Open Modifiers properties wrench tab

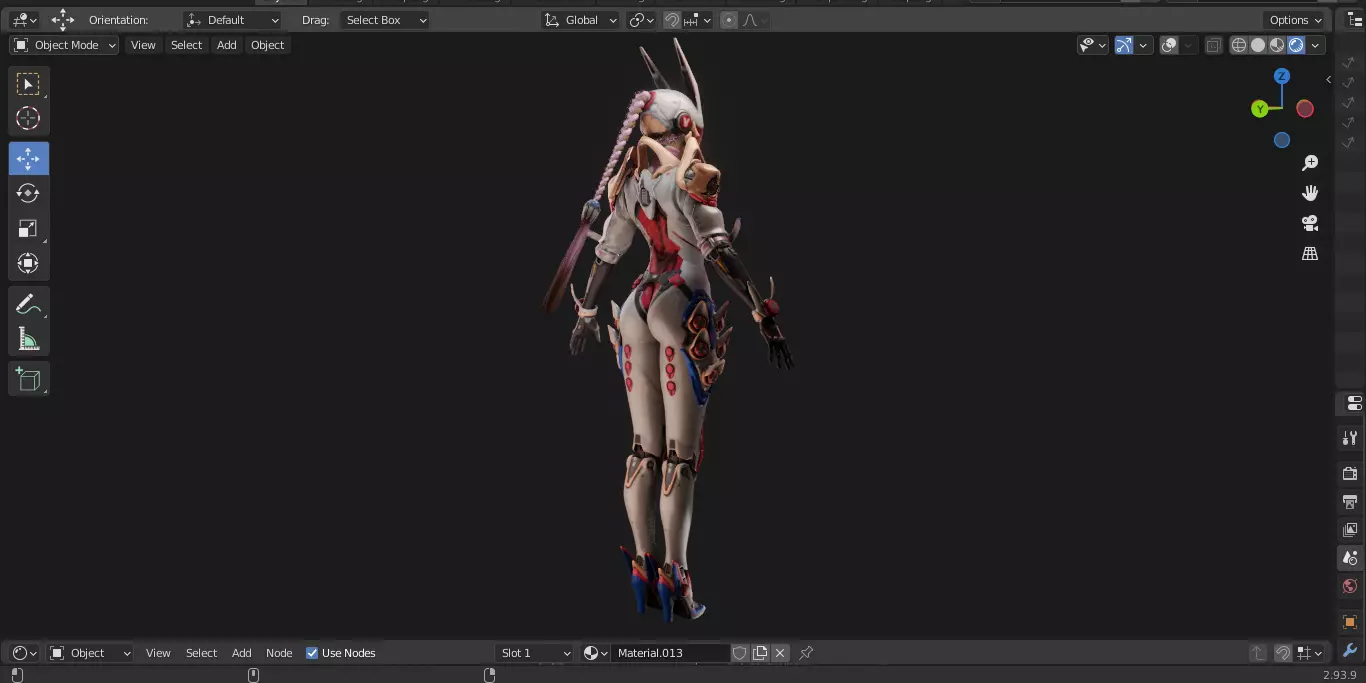[x=1350, y=650]
